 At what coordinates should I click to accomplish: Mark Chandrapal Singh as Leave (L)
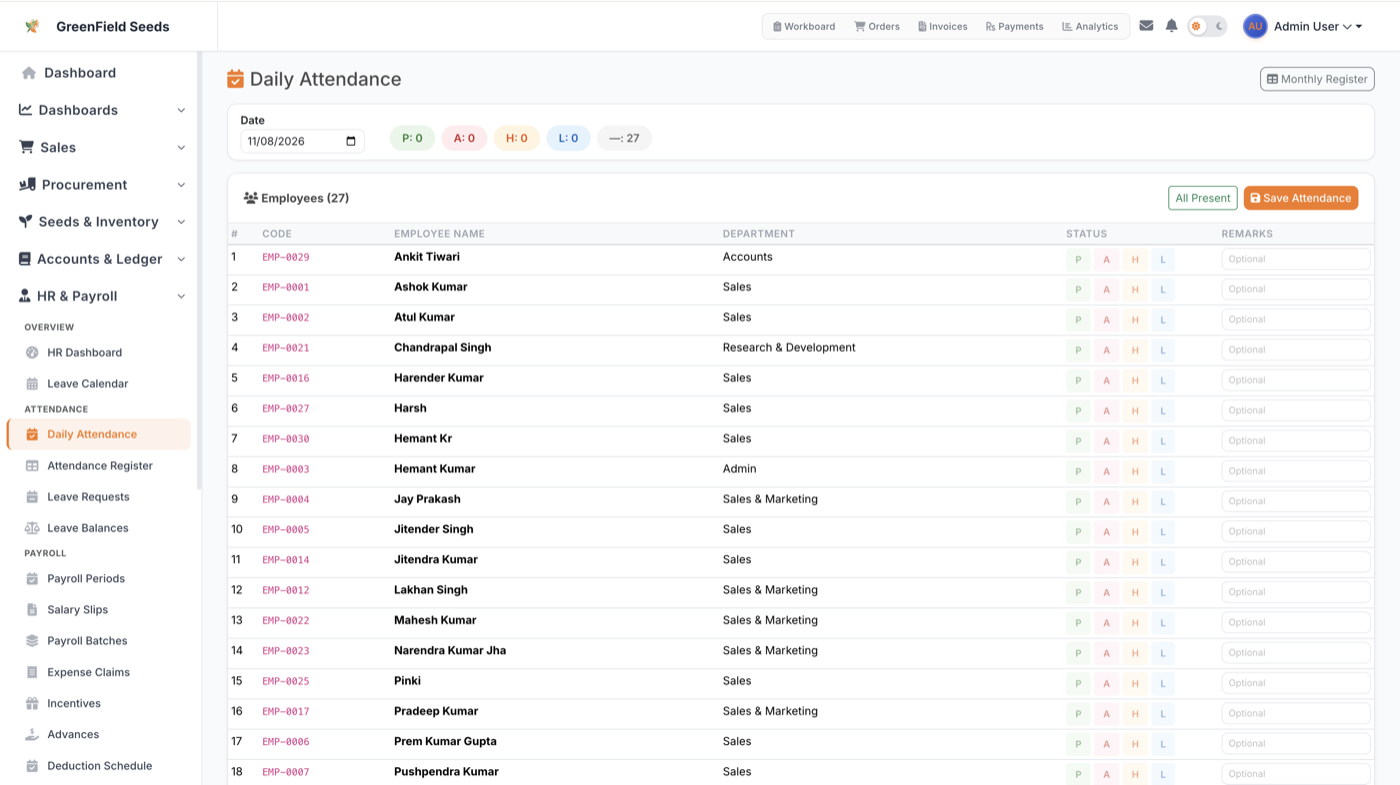pos(1163,350)
